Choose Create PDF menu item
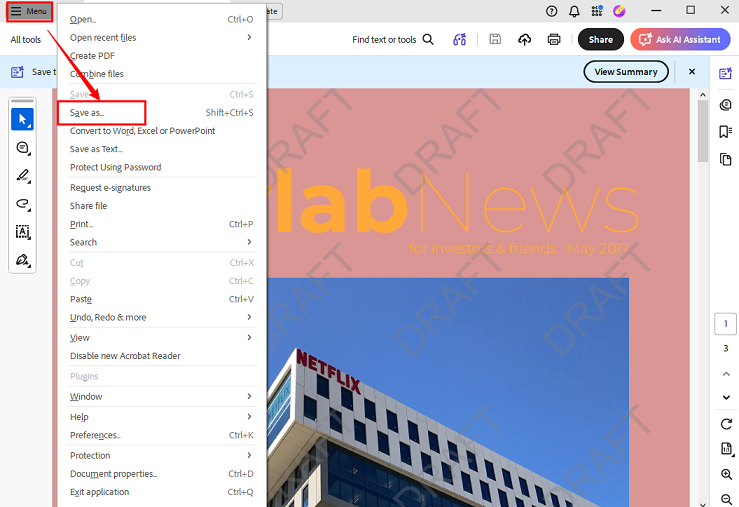 coord(161,56)
